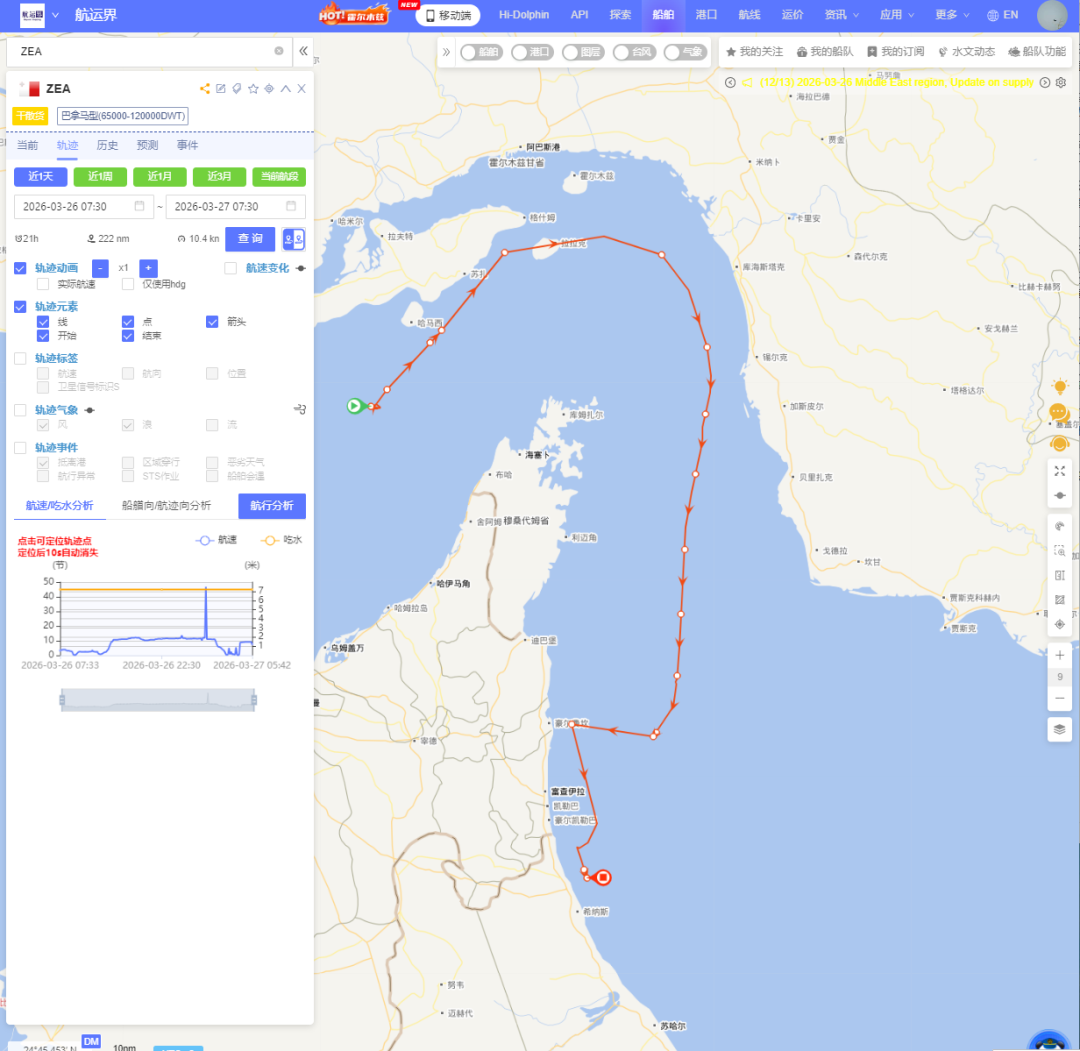This screenshot has height=1051, width=1080.
Task: Switch to the 历史 tab
Action: (x=107, y=145)
